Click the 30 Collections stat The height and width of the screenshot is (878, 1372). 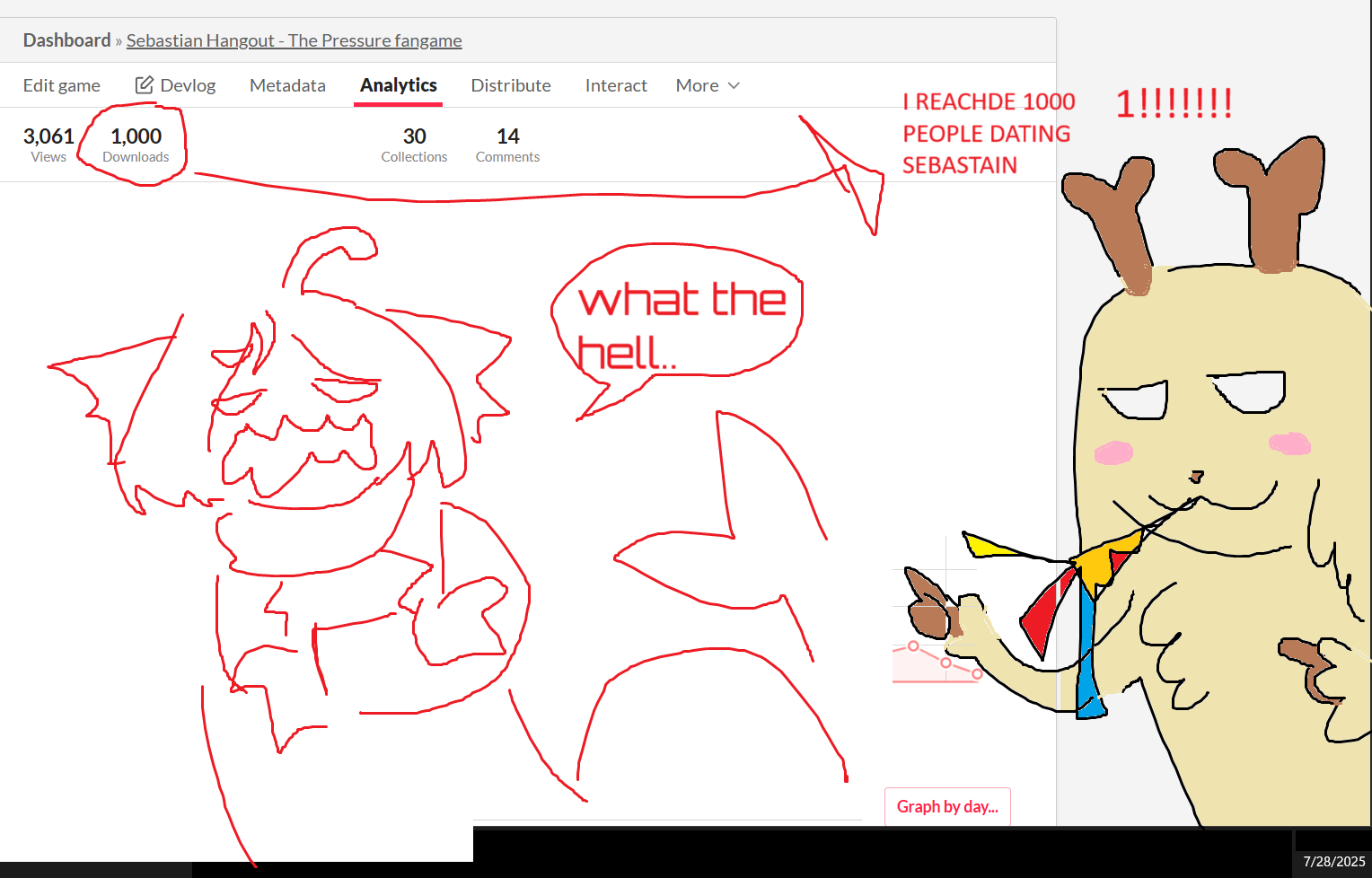414,145
